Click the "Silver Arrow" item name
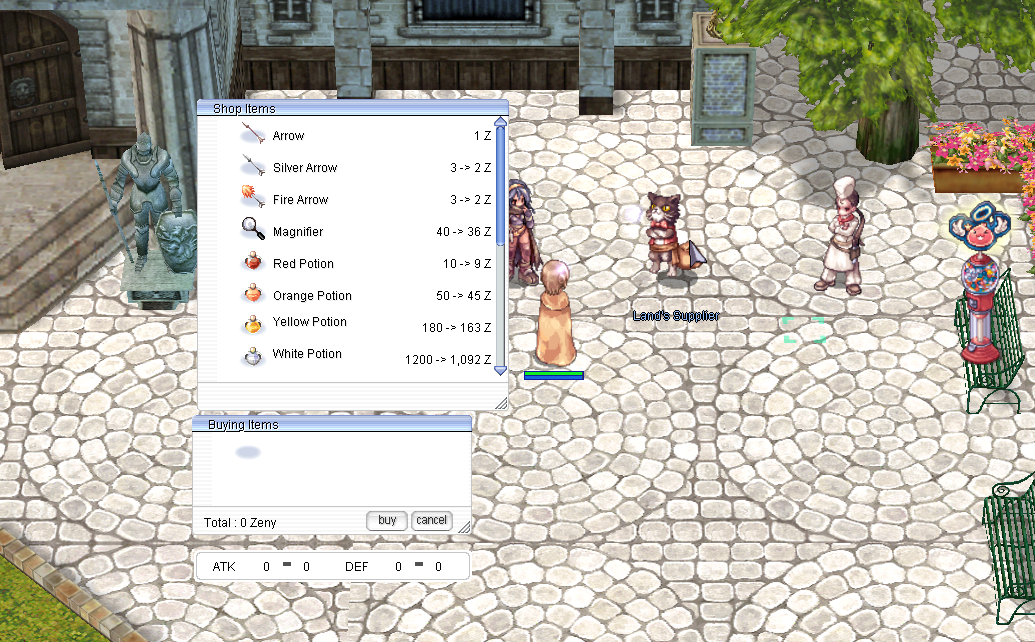The image size is (1035, 642). [305, 168]
